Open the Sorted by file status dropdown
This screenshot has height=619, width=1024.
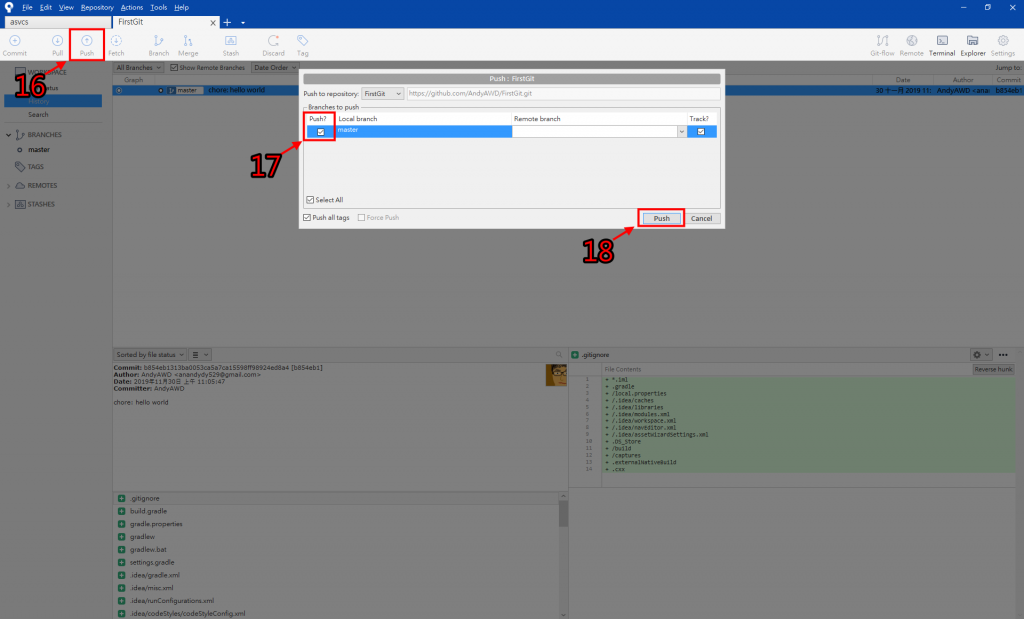(150, 355)
